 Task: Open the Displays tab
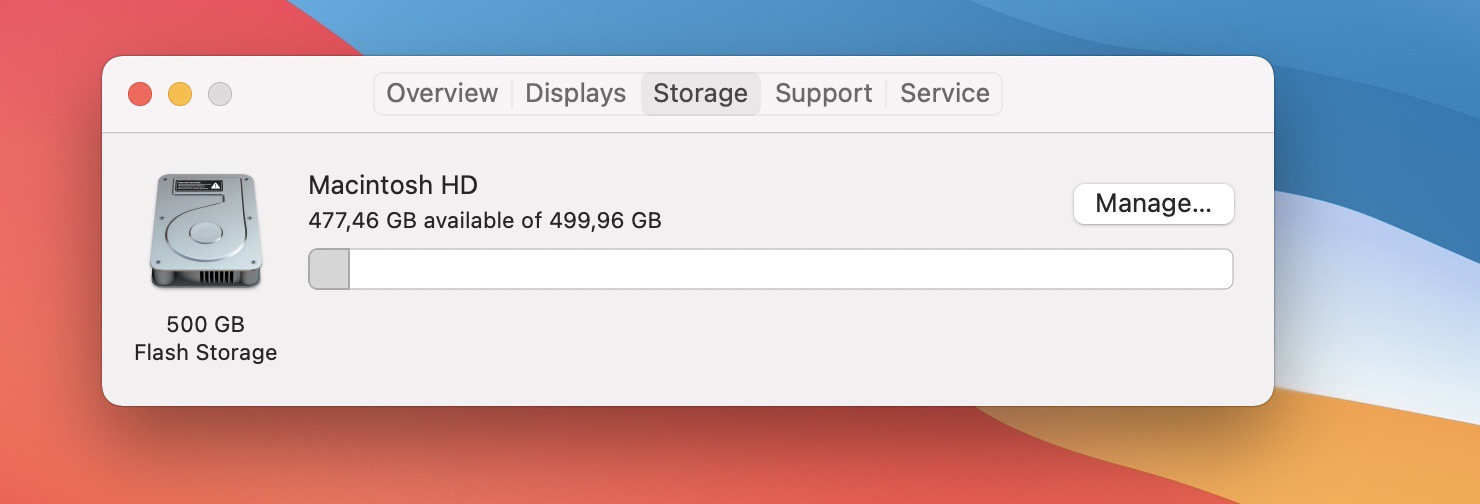pos(576,93)
